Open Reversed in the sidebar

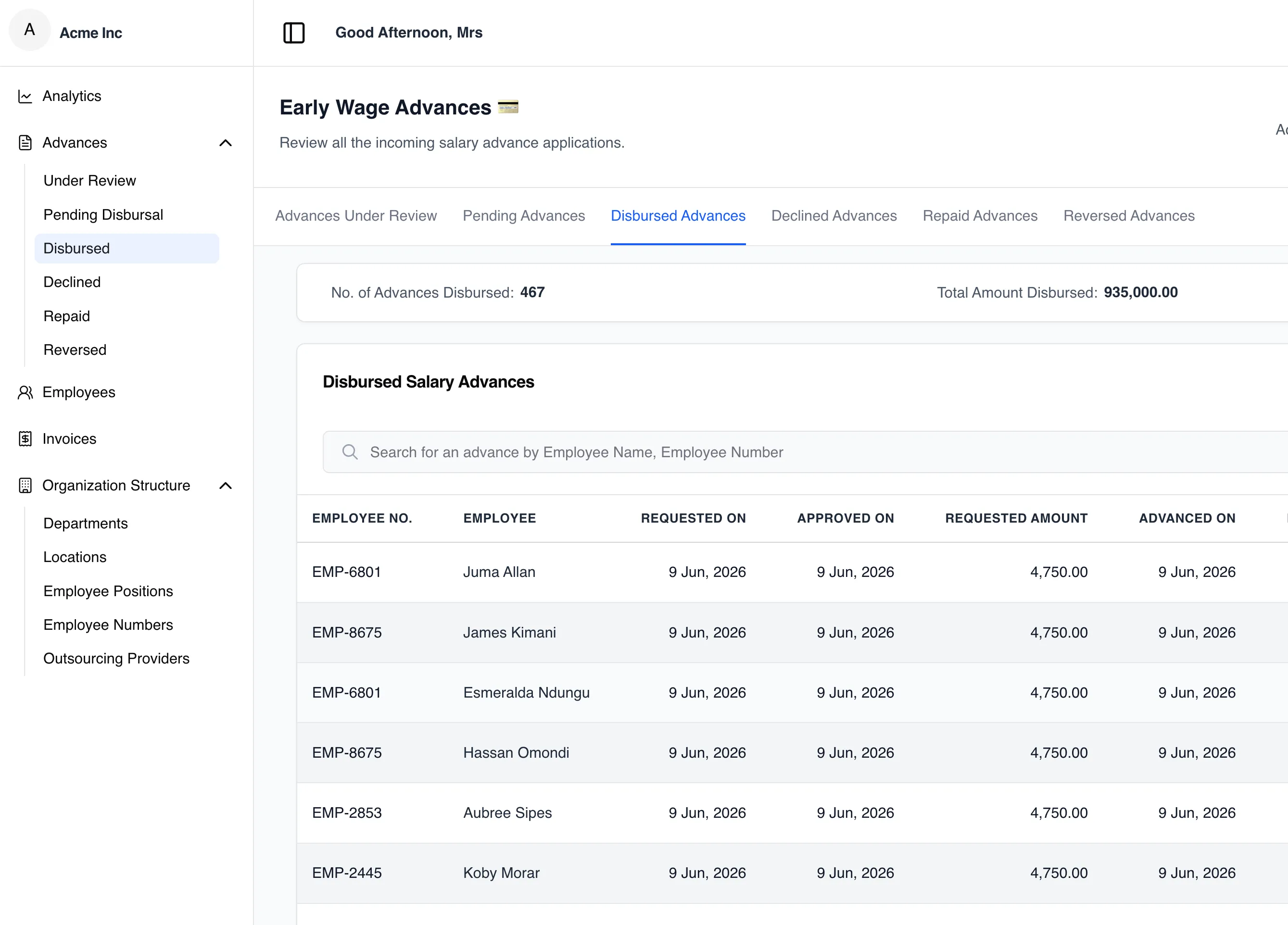pyautogui.click(x=75, y=350)
